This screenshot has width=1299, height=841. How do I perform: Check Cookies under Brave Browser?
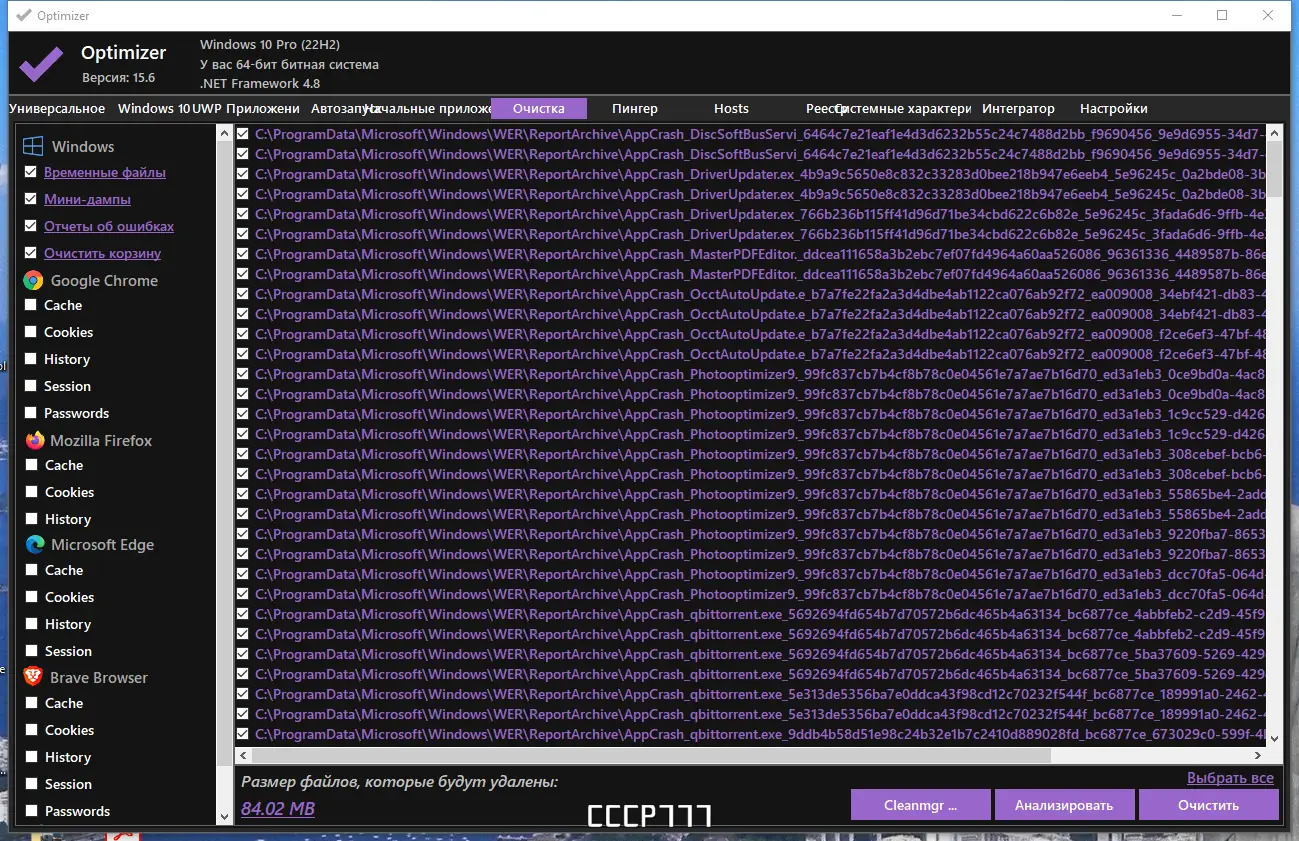pos(32,730)
